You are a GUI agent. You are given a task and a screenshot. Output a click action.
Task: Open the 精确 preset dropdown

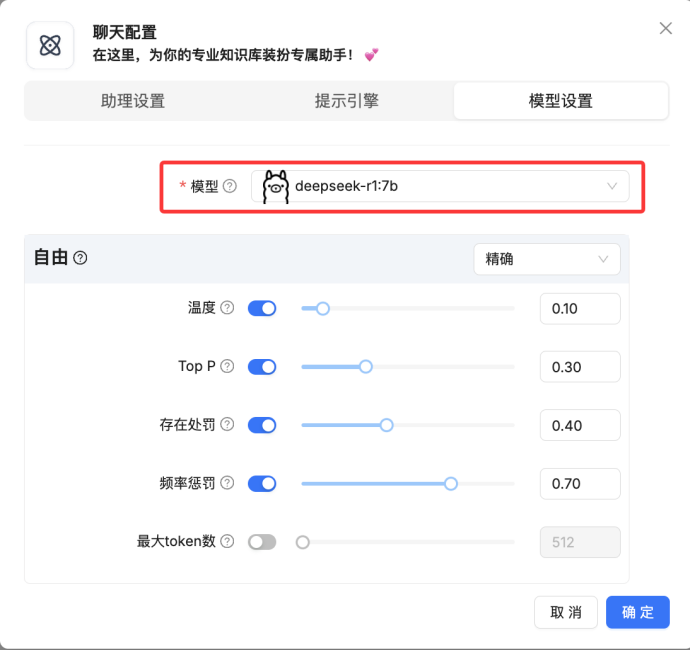coord(547,259)
